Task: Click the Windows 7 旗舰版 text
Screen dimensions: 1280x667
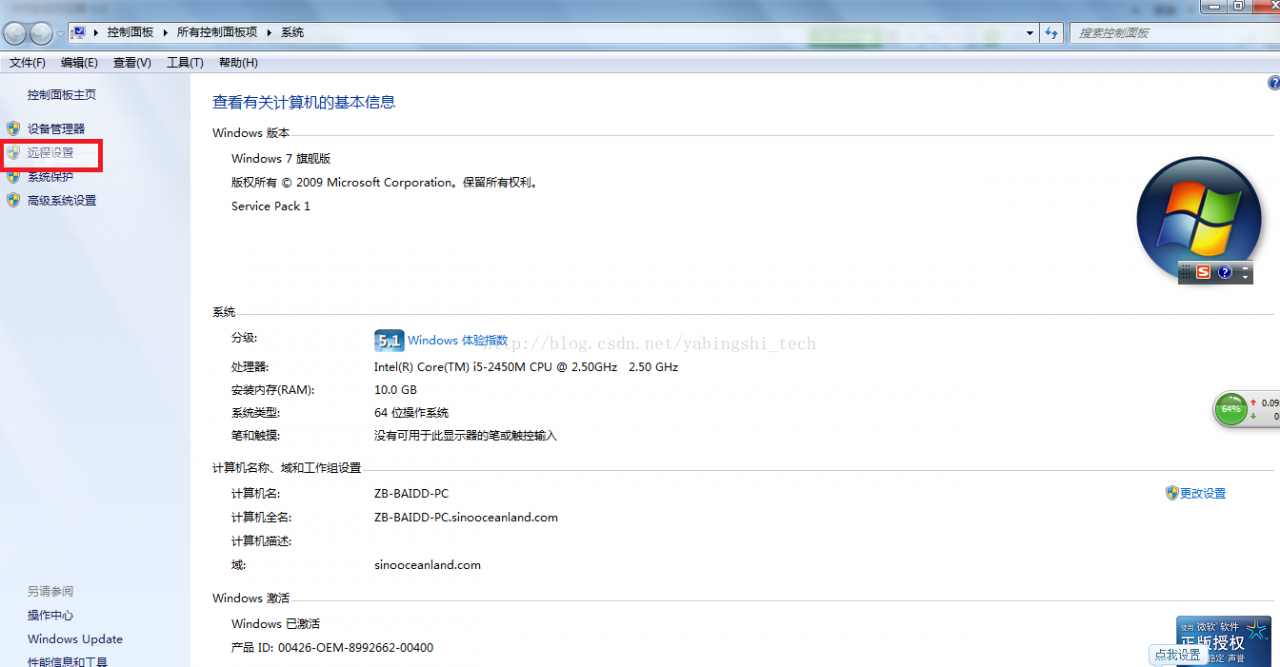Action: pyautogui.click(x=281, y=159)
